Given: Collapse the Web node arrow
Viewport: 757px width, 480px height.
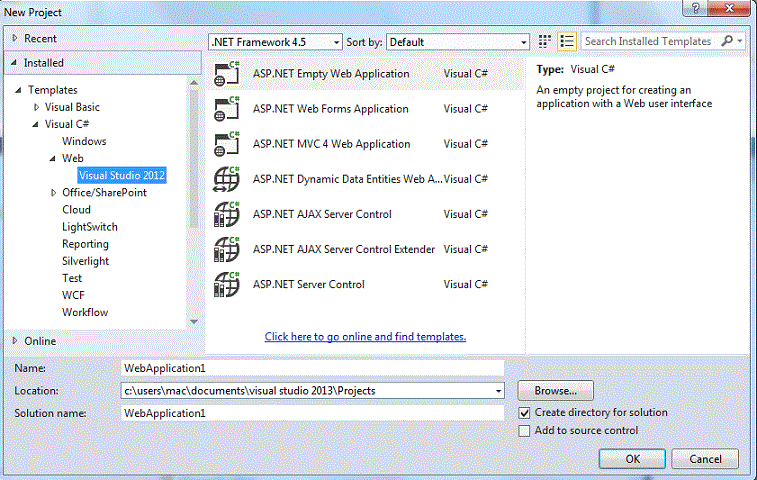Looking at the screenshot, I should point(53,158).
